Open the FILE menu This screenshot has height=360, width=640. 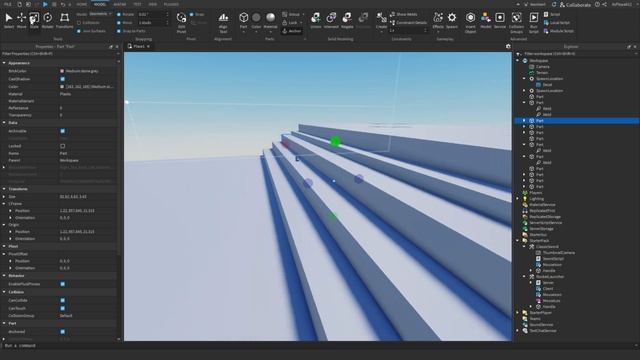[x=8, y=4]
